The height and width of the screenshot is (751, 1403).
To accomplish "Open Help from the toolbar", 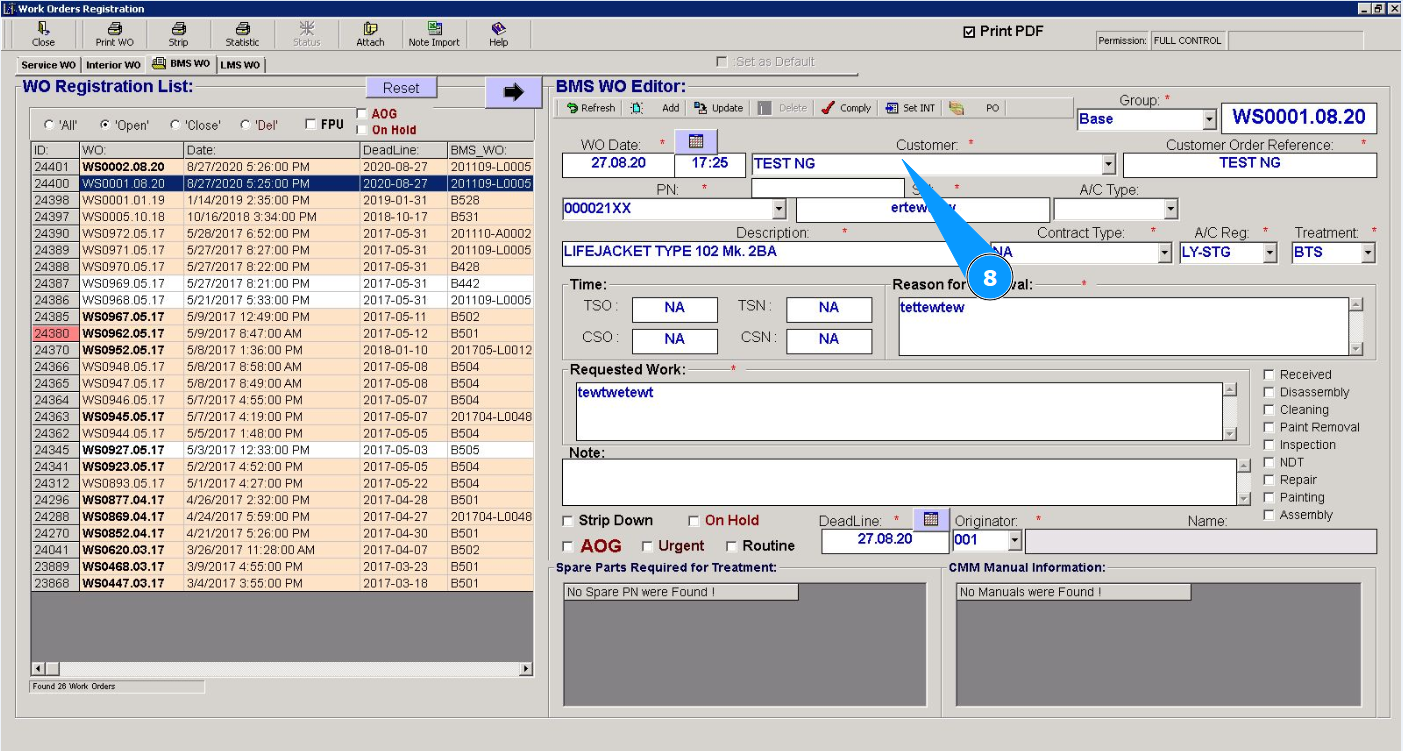I will (498, 34).
